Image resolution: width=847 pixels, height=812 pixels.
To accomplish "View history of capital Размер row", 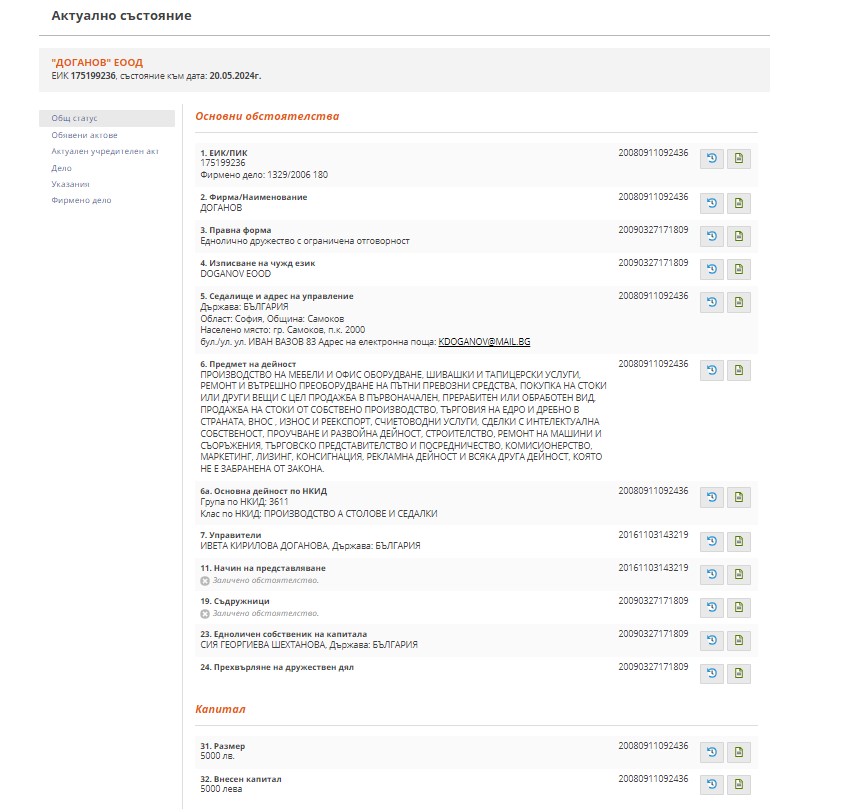I will click(x=711, y=752).
